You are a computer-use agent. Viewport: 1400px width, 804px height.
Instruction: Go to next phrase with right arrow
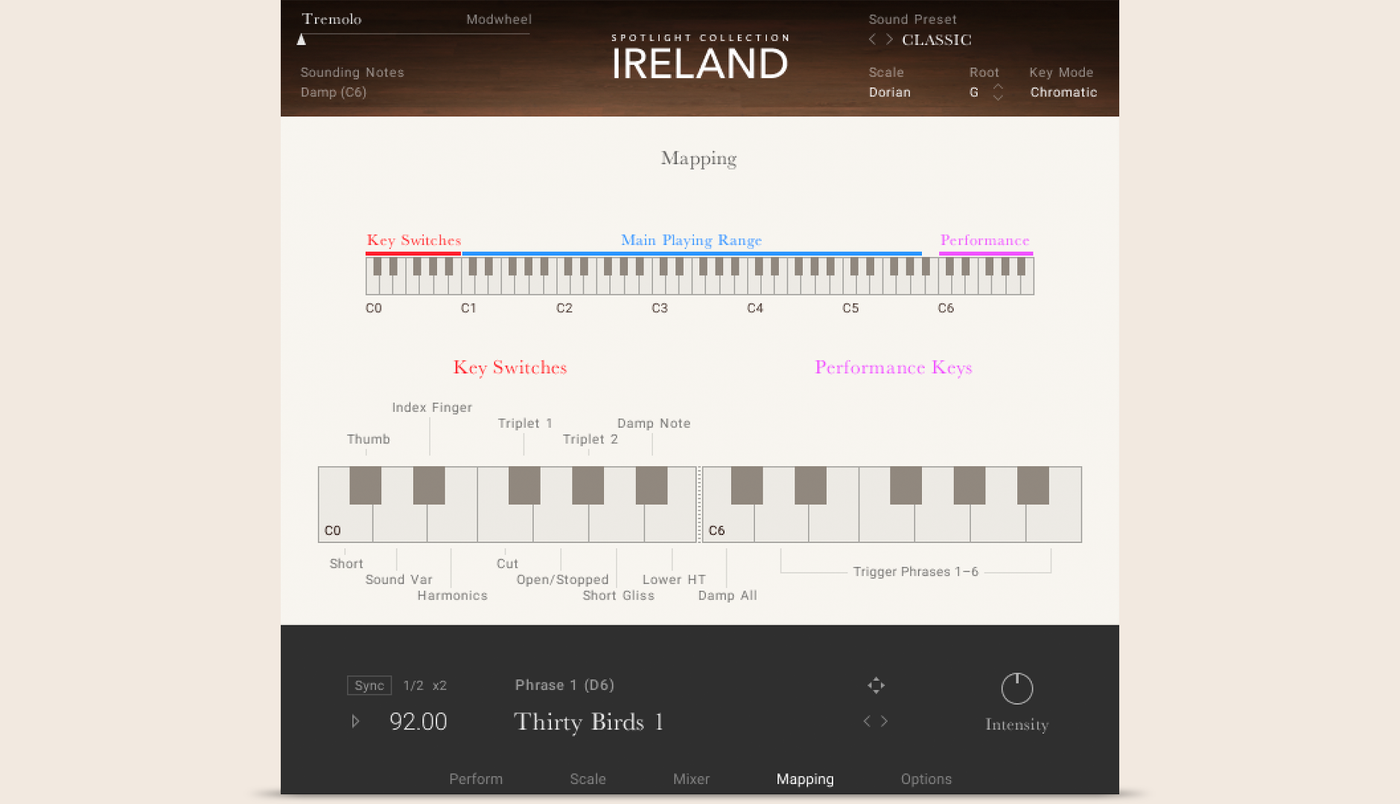[884, 721]
